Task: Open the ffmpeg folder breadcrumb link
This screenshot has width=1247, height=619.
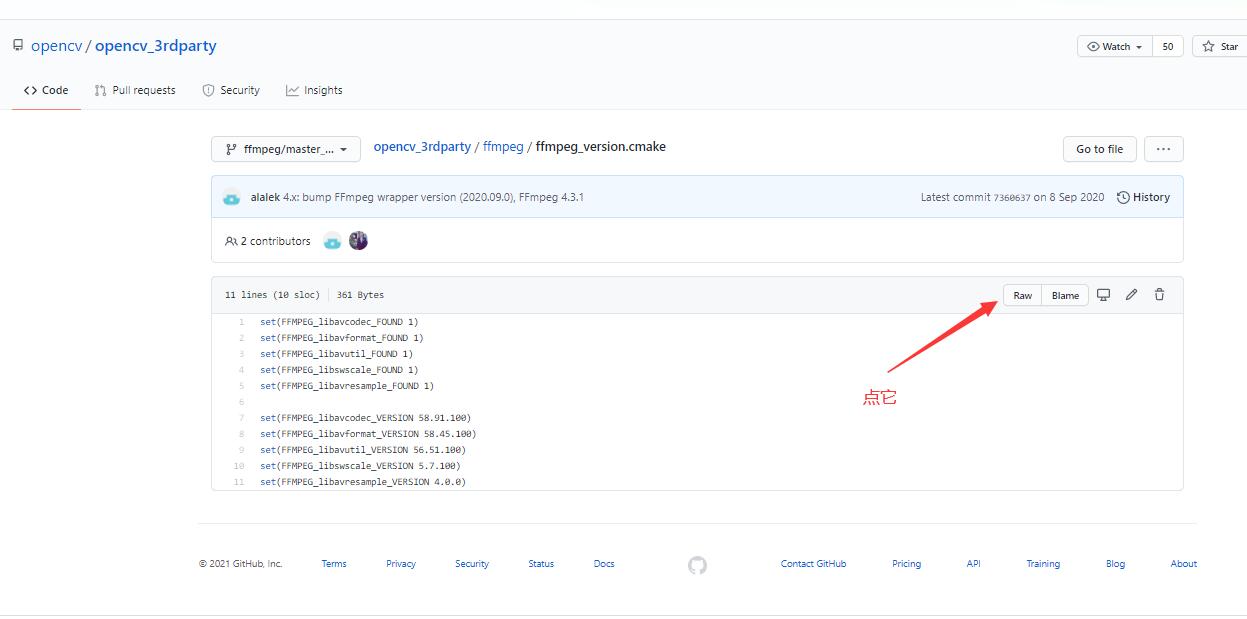Action: pyautogui.click(x=503, y=146)
